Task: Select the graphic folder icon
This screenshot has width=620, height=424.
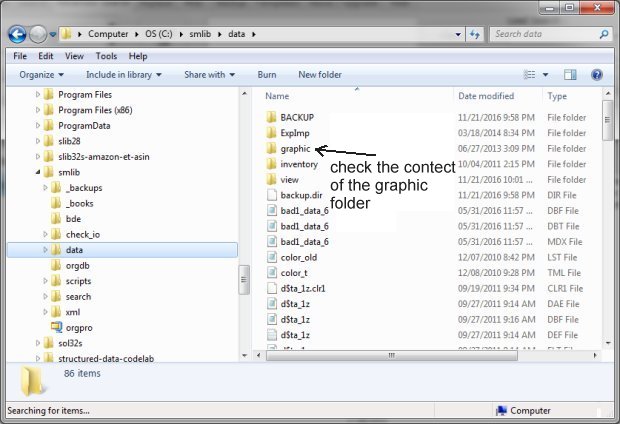Action: [271, 149]
